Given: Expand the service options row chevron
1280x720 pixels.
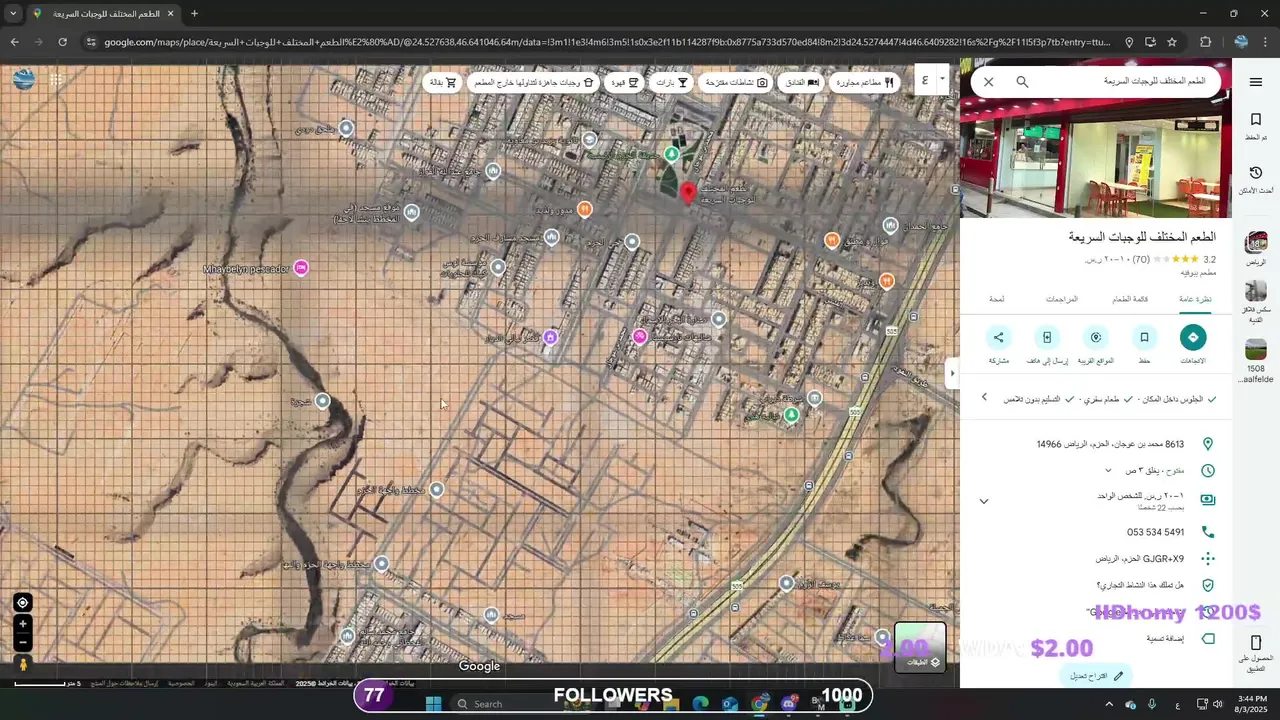Looking at the screenshot, I should click(984, 398).
